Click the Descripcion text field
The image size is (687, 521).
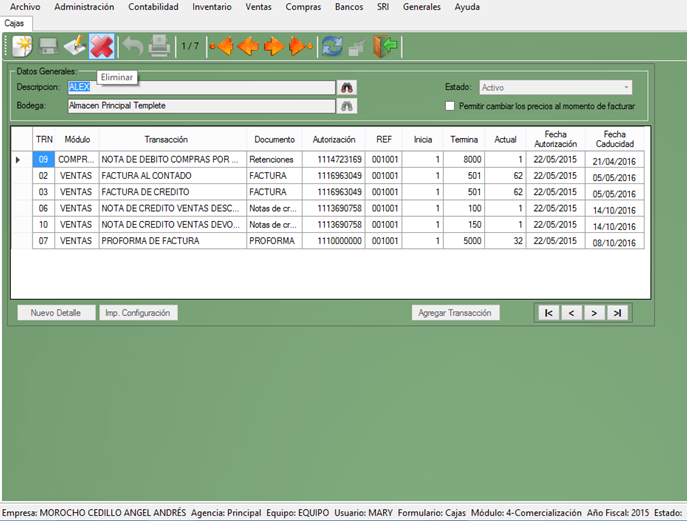pos(200,88)
